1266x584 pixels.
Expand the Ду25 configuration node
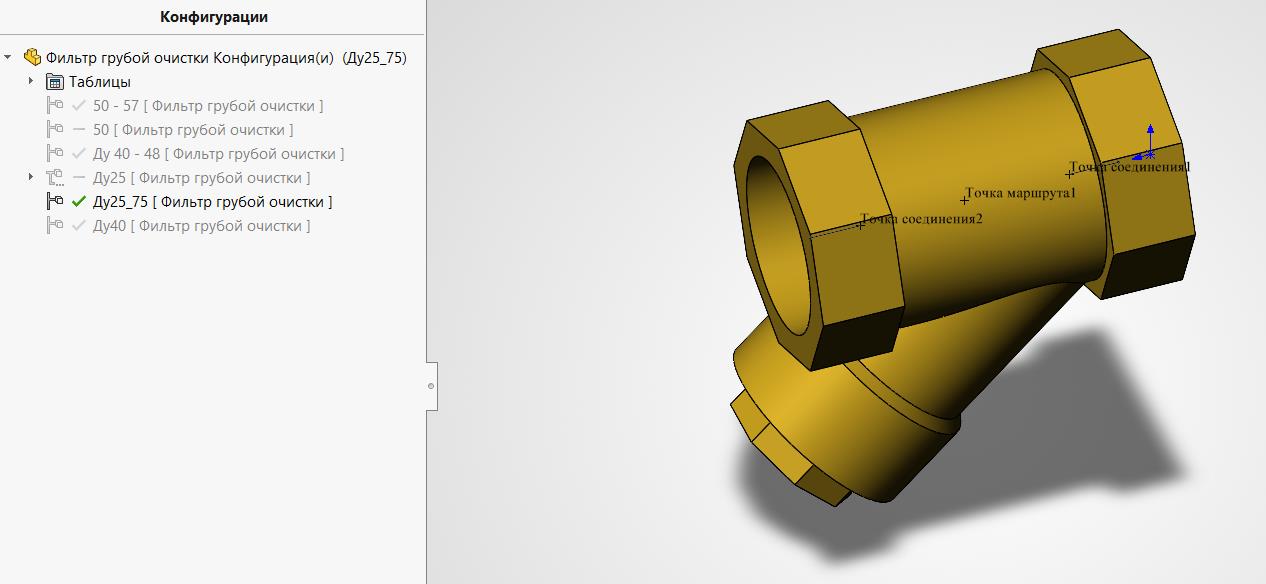[31, 177]
